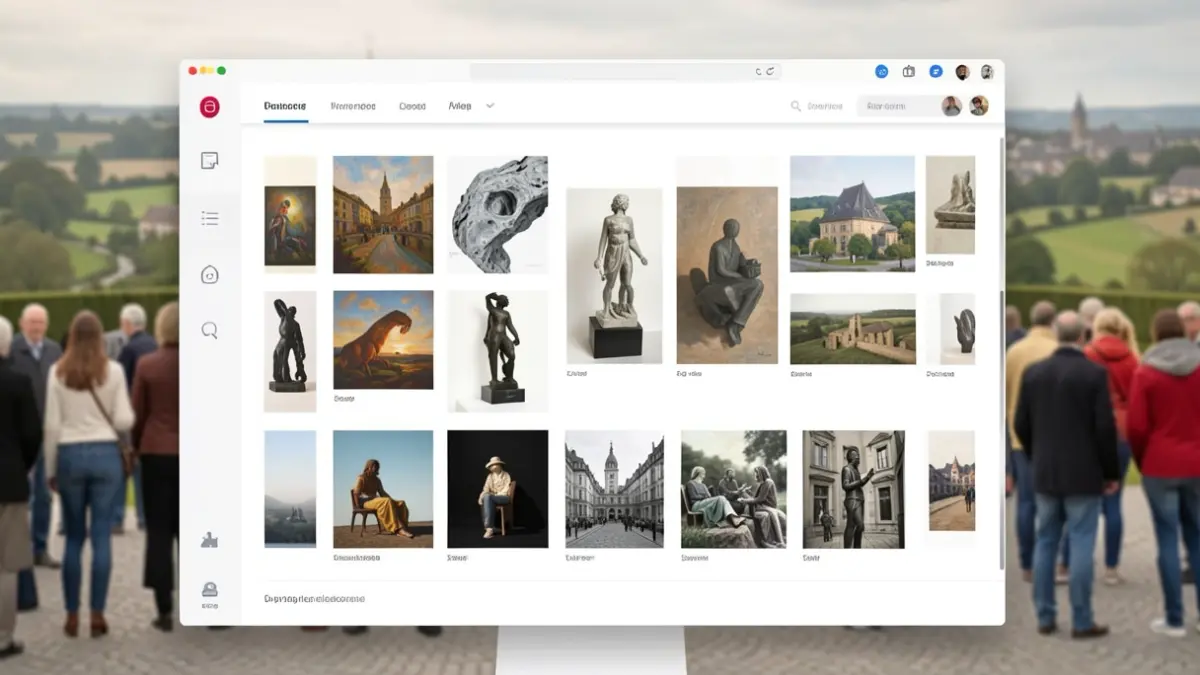Open the town street with church tower painting

pos(383,214)
